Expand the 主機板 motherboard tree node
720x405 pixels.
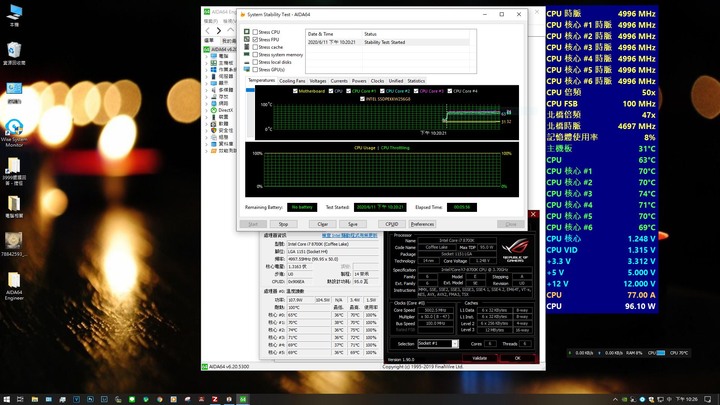point(206,63)
